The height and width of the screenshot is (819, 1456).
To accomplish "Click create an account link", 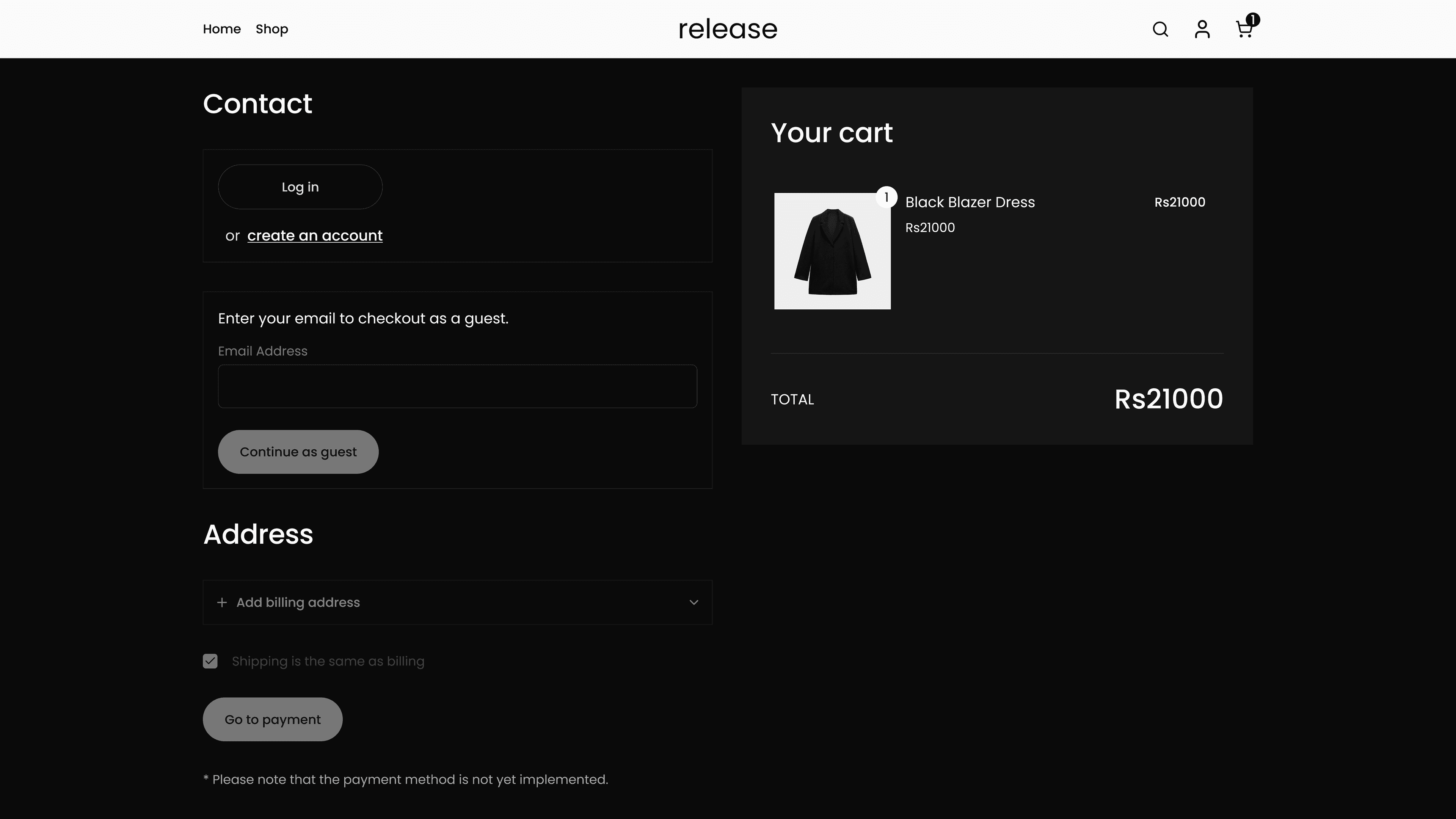I will pos(315,236).
